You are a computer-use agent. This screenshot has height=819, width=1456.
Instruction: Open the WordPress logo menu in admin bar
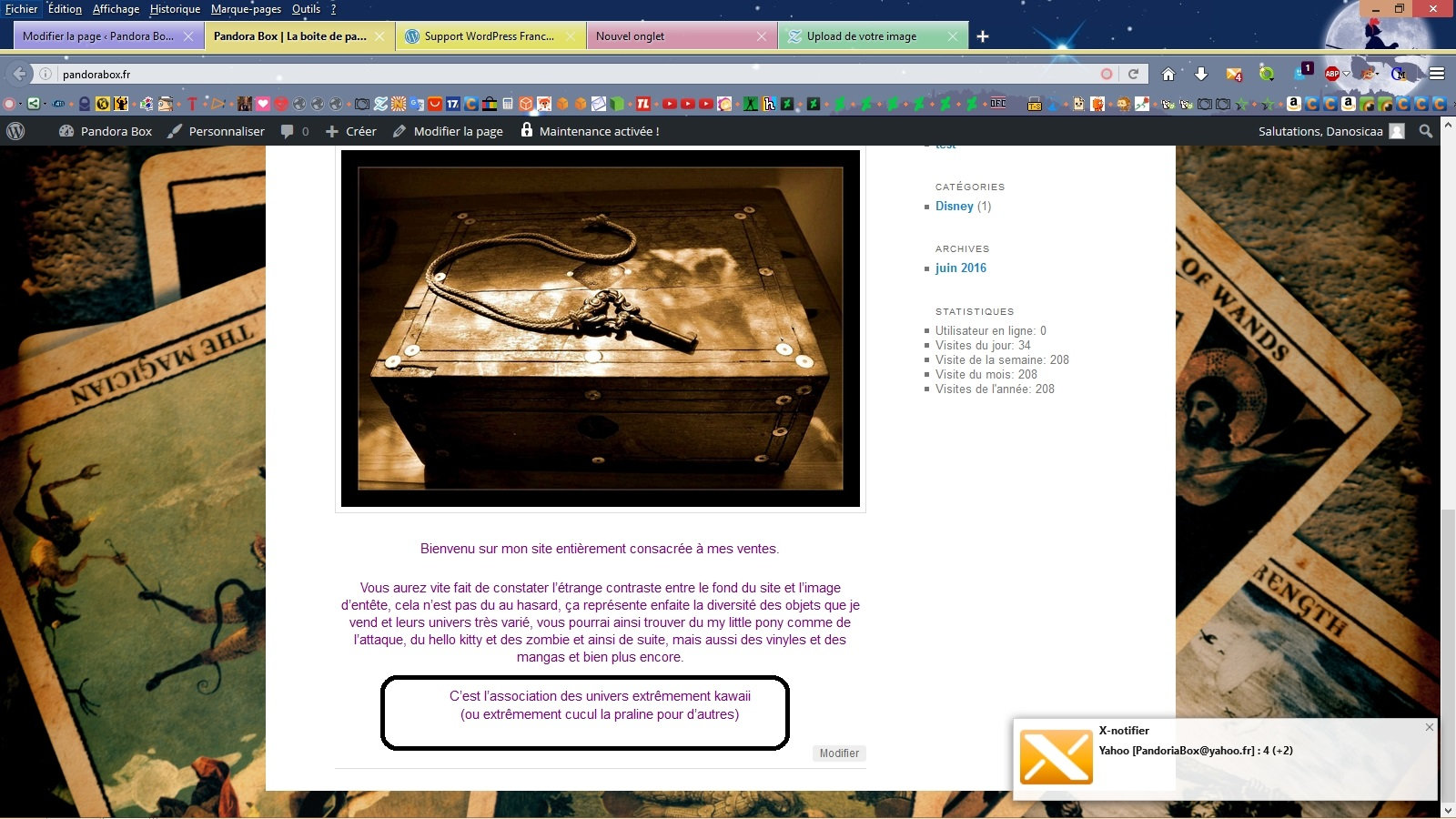15,131
